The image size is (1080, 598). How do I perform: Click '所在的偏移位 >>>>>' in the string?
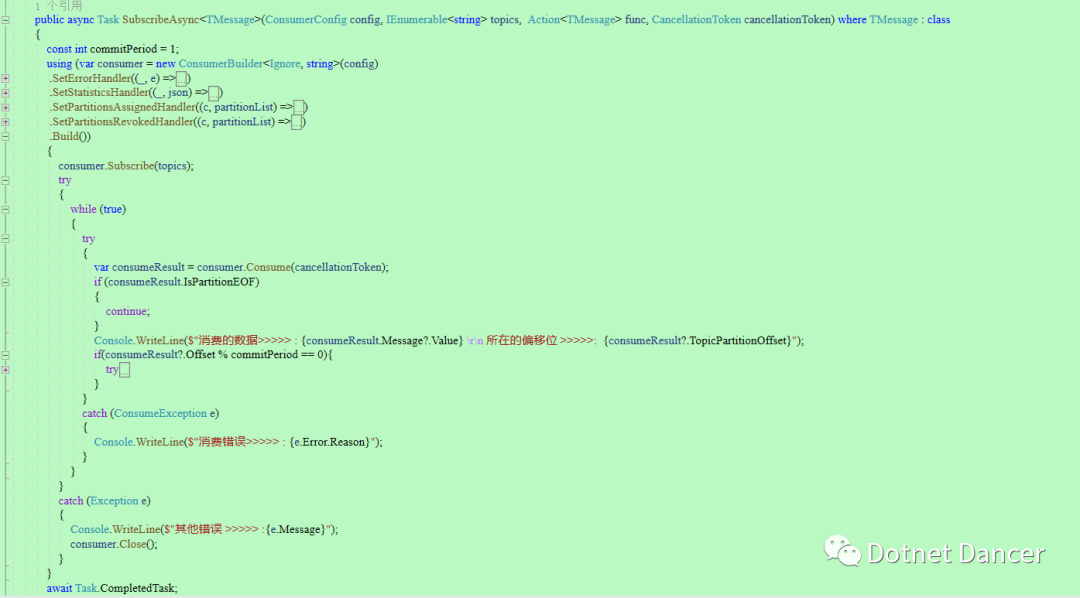point(539,340)
